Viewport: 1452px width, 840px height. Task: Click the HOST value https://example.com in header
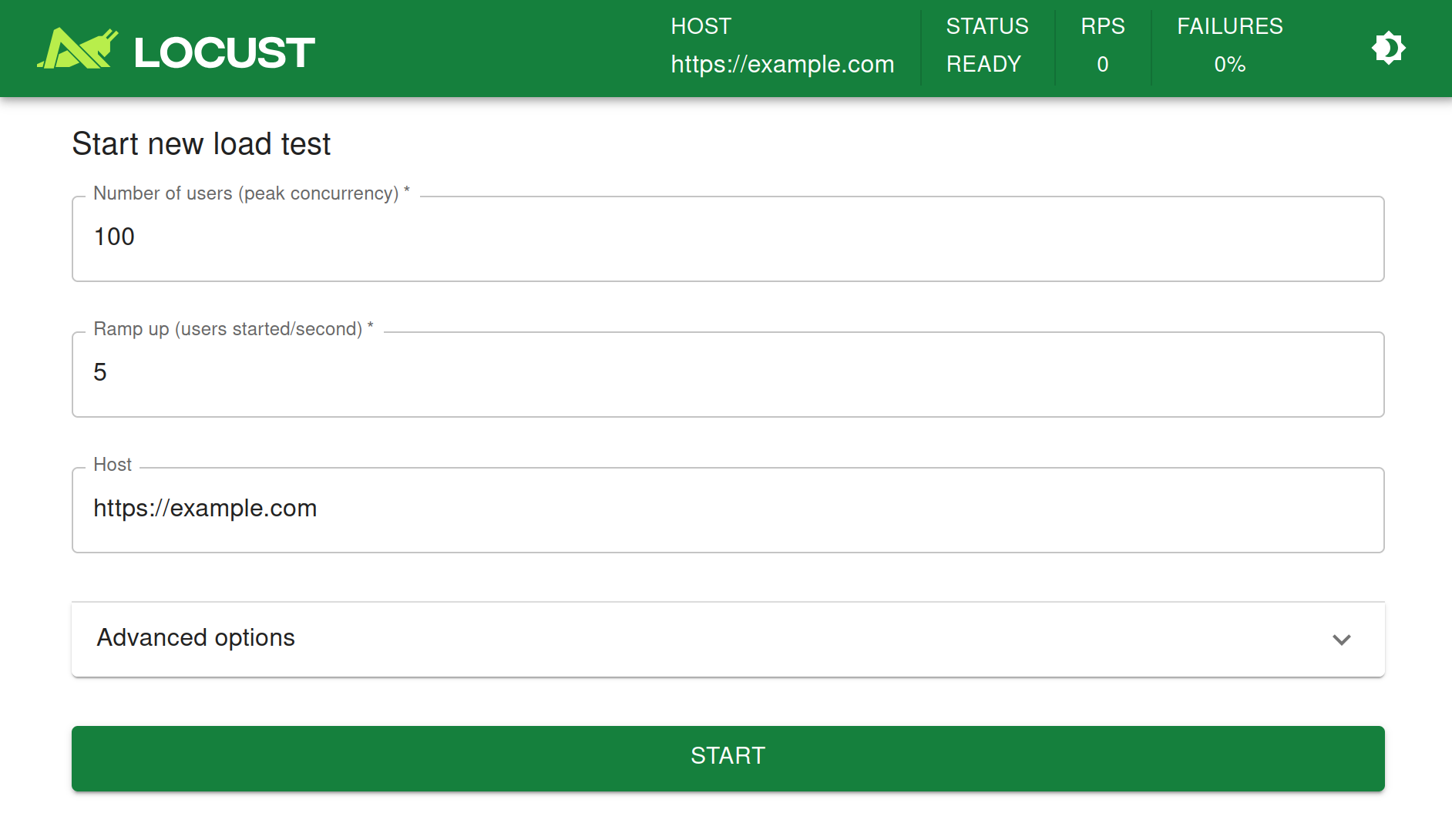tap(781, 64)
